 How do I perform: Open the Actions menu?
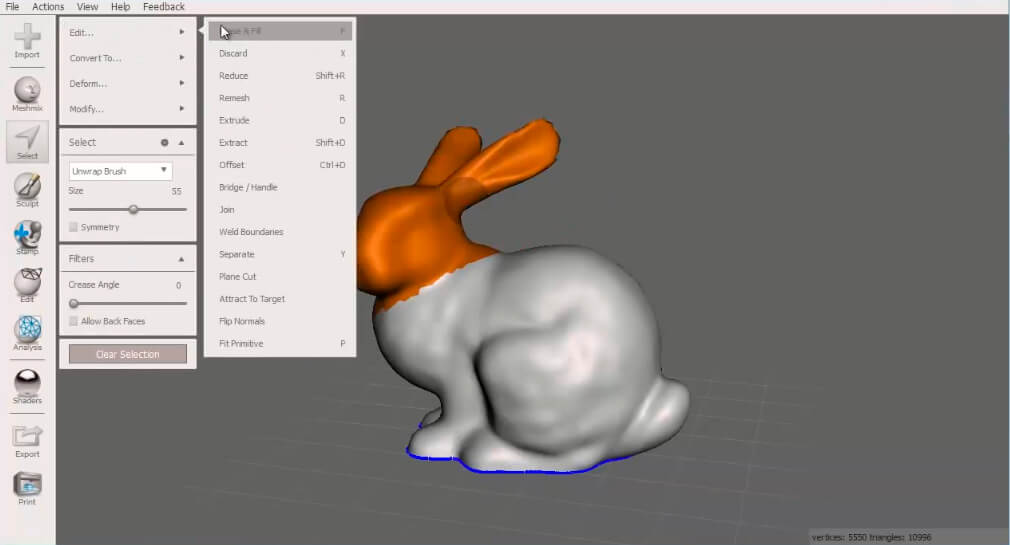point(48,6)
